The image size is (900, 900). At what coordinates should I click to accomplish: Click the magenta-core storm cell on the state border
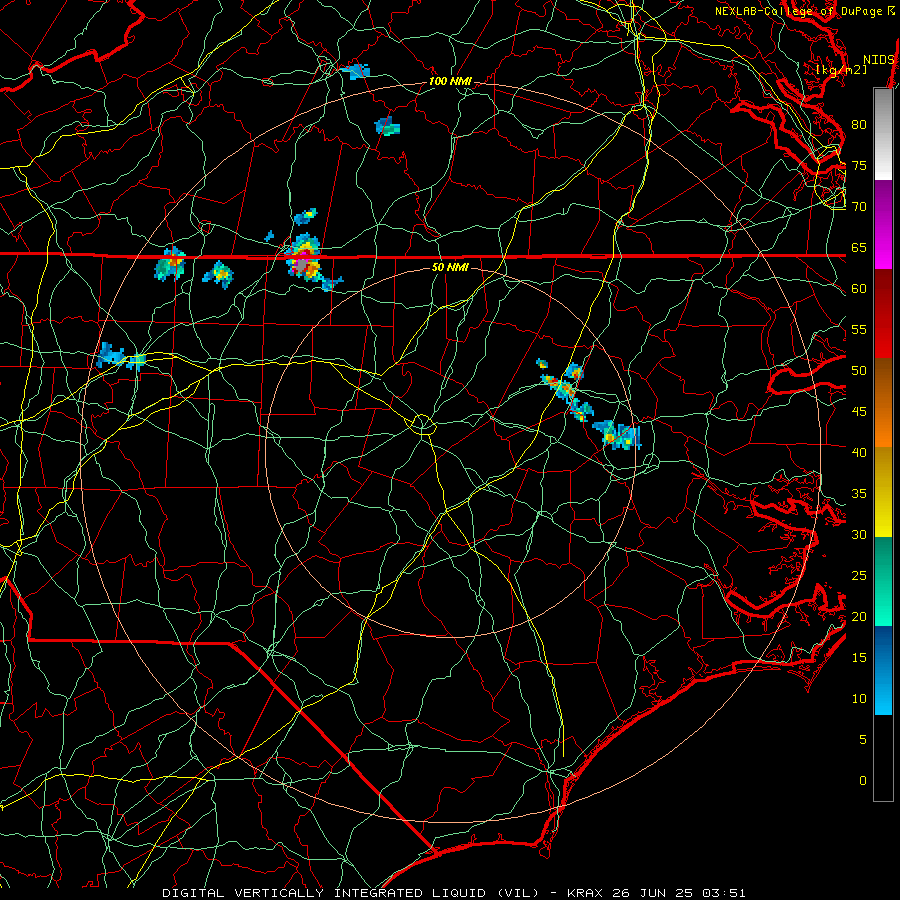tap(304, 258)
